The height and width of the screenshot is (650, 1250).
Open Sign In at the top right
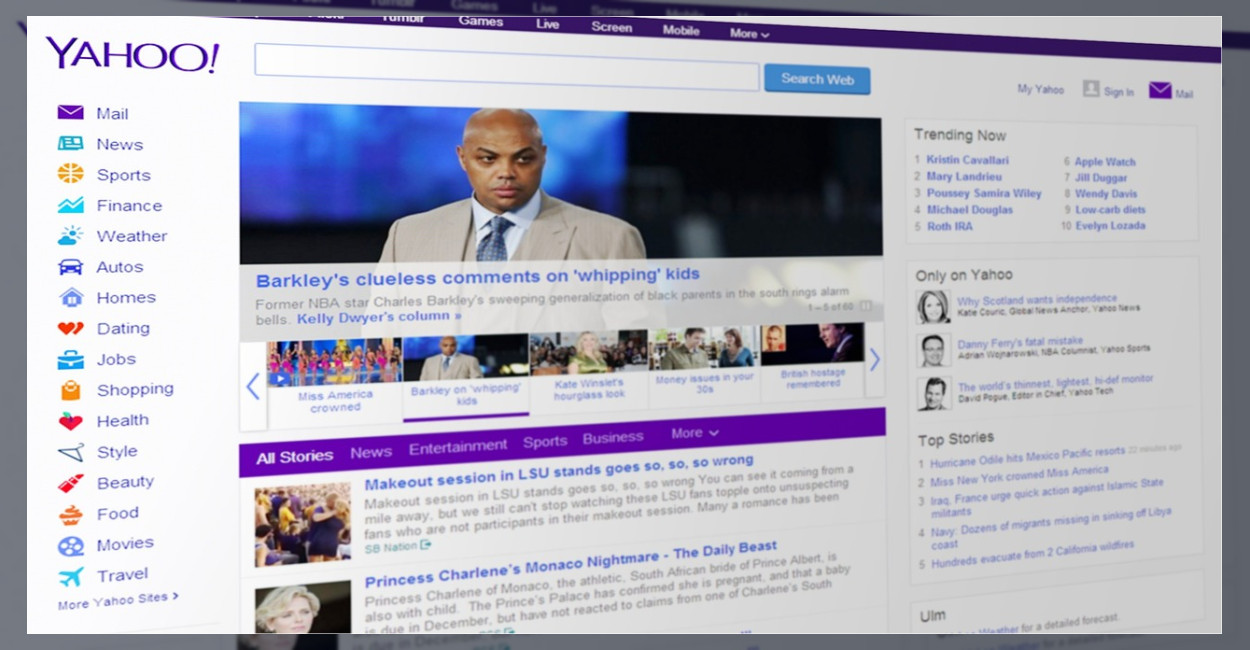click(x=1108, y=90)
